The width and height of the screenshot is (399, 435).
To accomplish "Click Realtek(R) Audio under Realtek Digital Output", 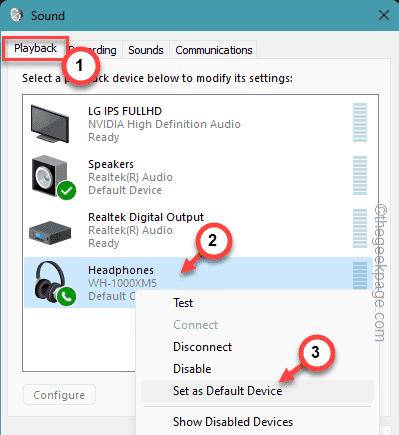I will click(x=130, y=230).
